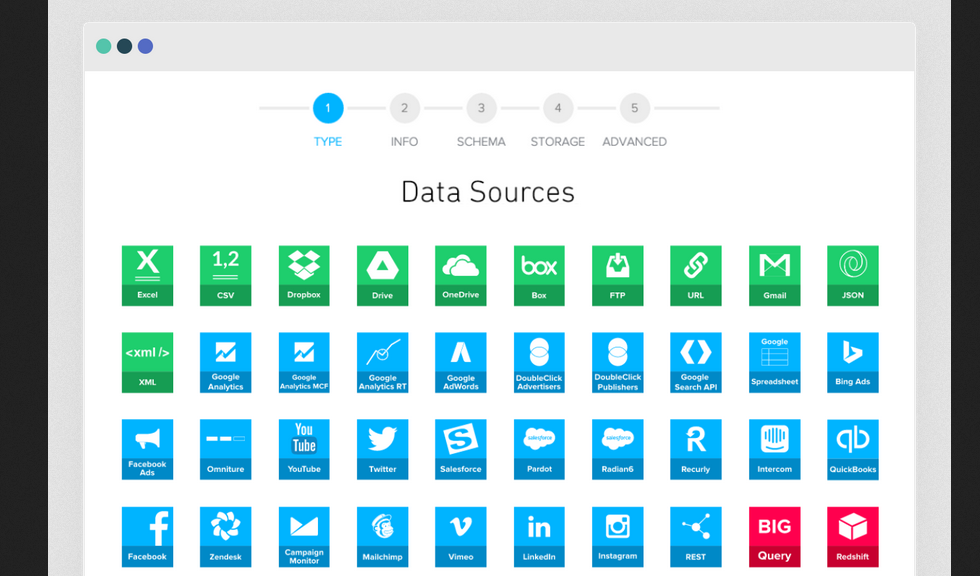Select the BigQuery data source
Screen dimensions: 980x576
pyautogui.click(x=774, y=536)
